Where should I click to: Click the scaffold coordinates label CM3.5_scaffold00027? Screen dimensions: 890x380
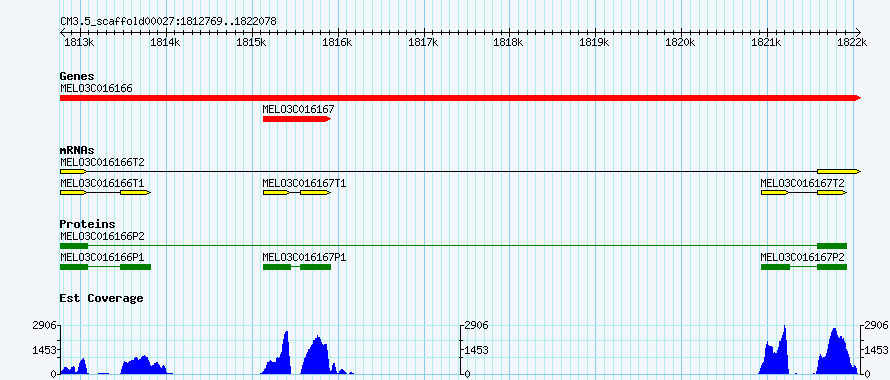pos(169,22)
